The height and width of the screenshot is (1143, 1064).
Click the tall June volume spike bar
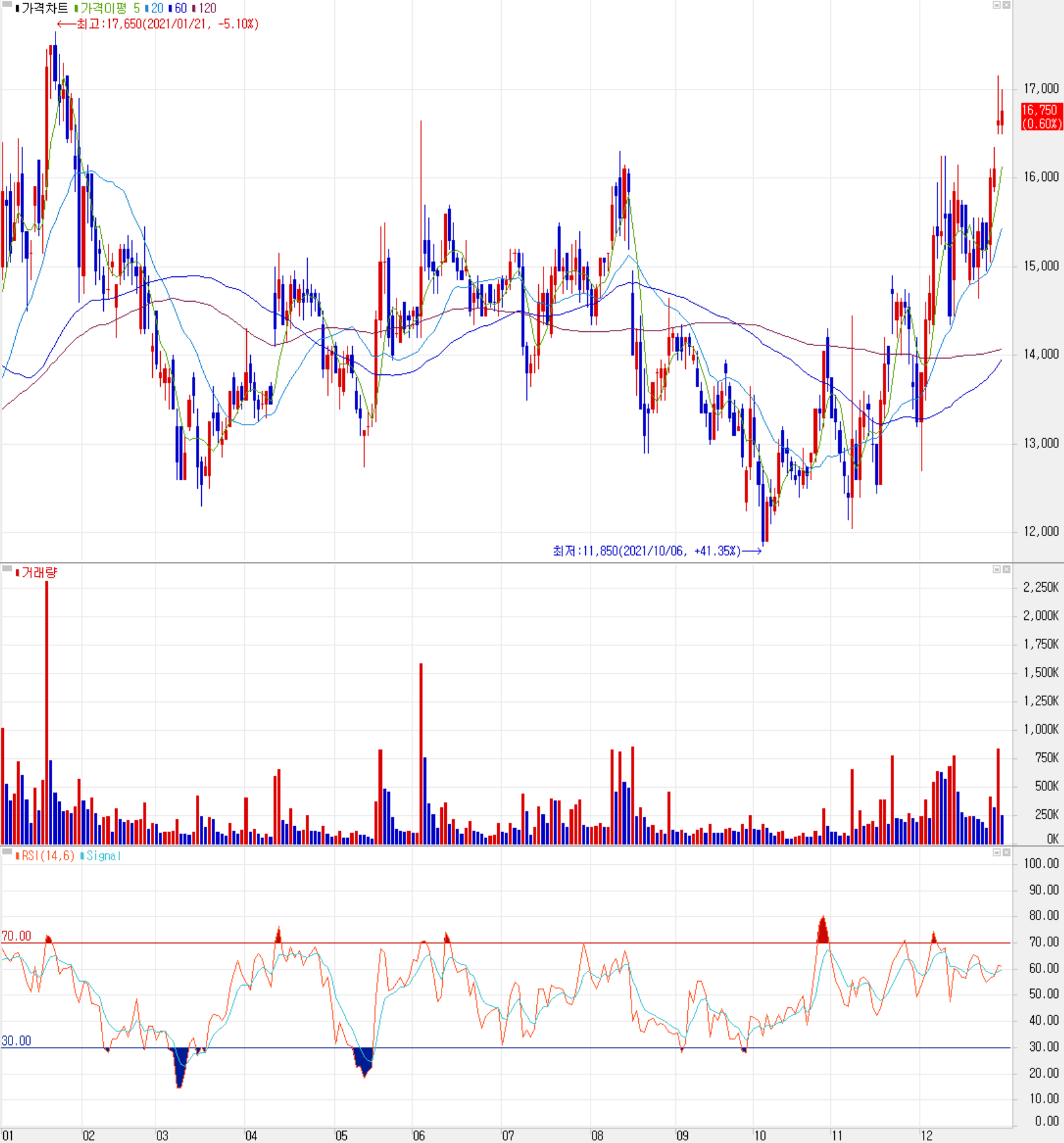[421, 754]
